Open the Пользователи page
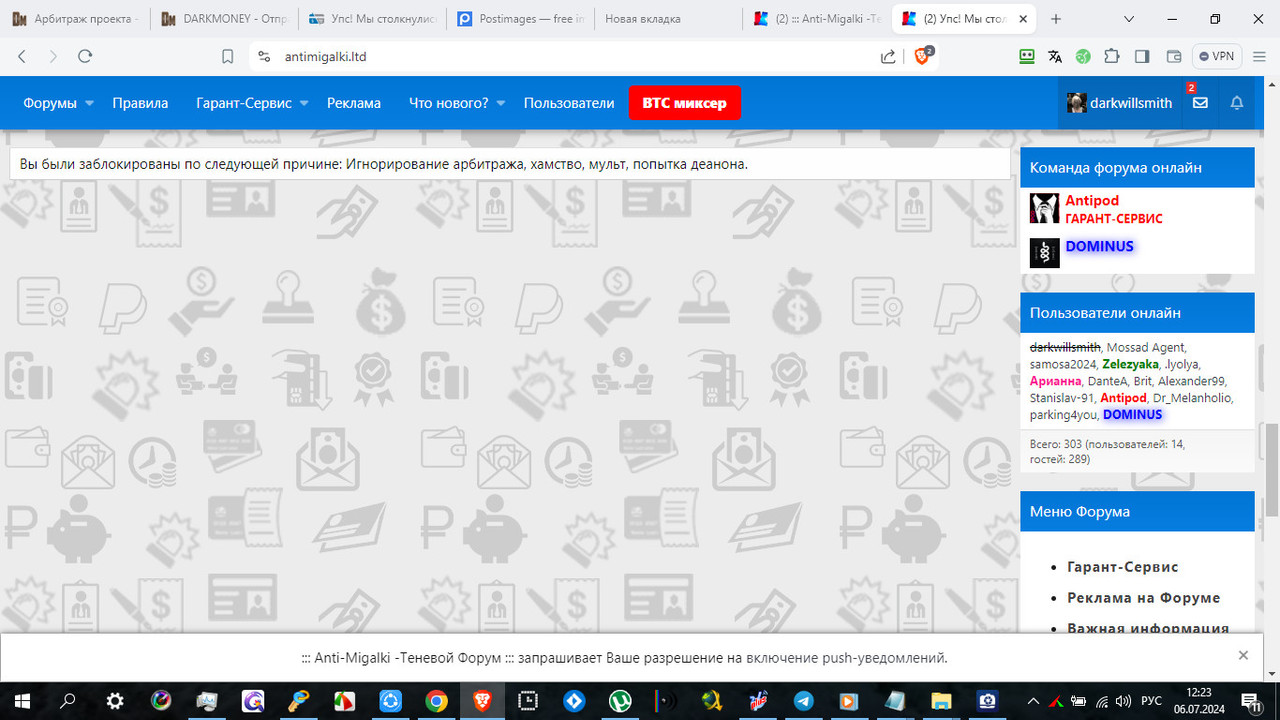This screenshot has width=1280, height=720. pyautogui.click(x=569, y=103)
